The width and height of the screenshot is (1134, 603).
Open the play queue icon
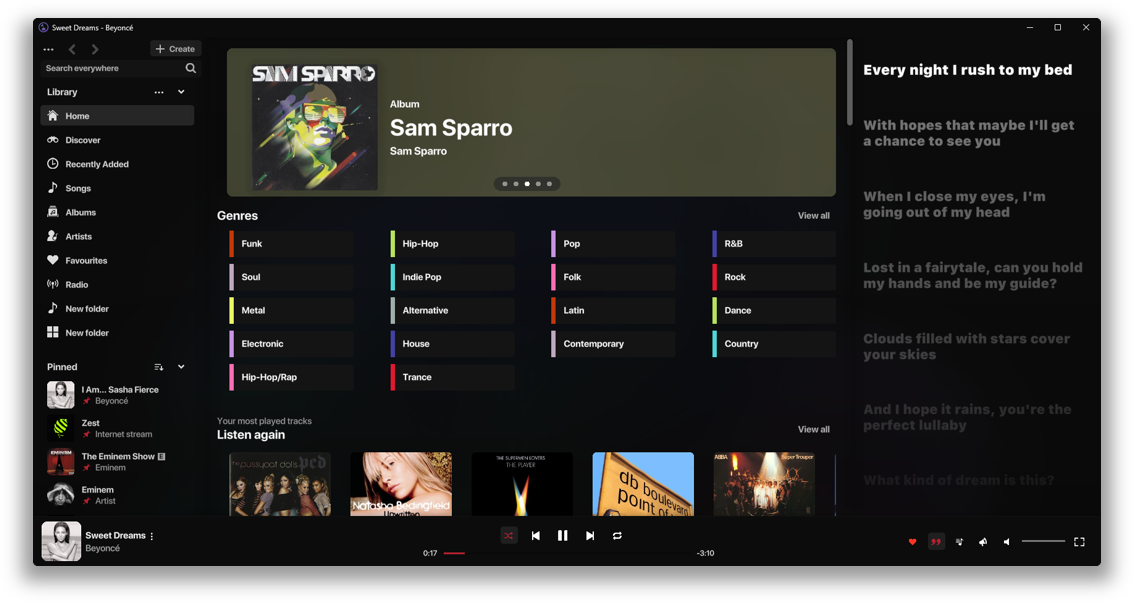960,542
